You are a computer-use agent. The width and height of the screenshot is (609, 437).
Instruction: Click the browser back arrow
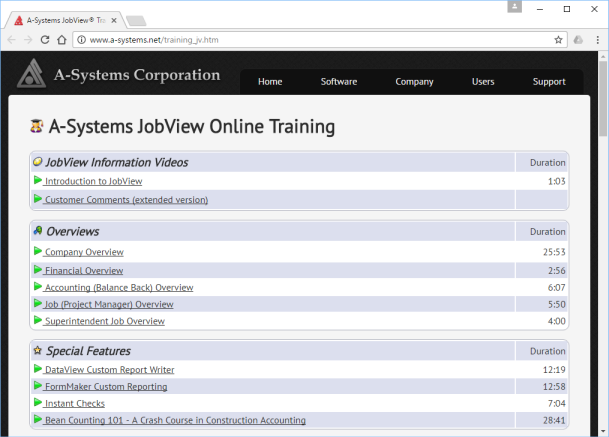(x=11, y=40)
